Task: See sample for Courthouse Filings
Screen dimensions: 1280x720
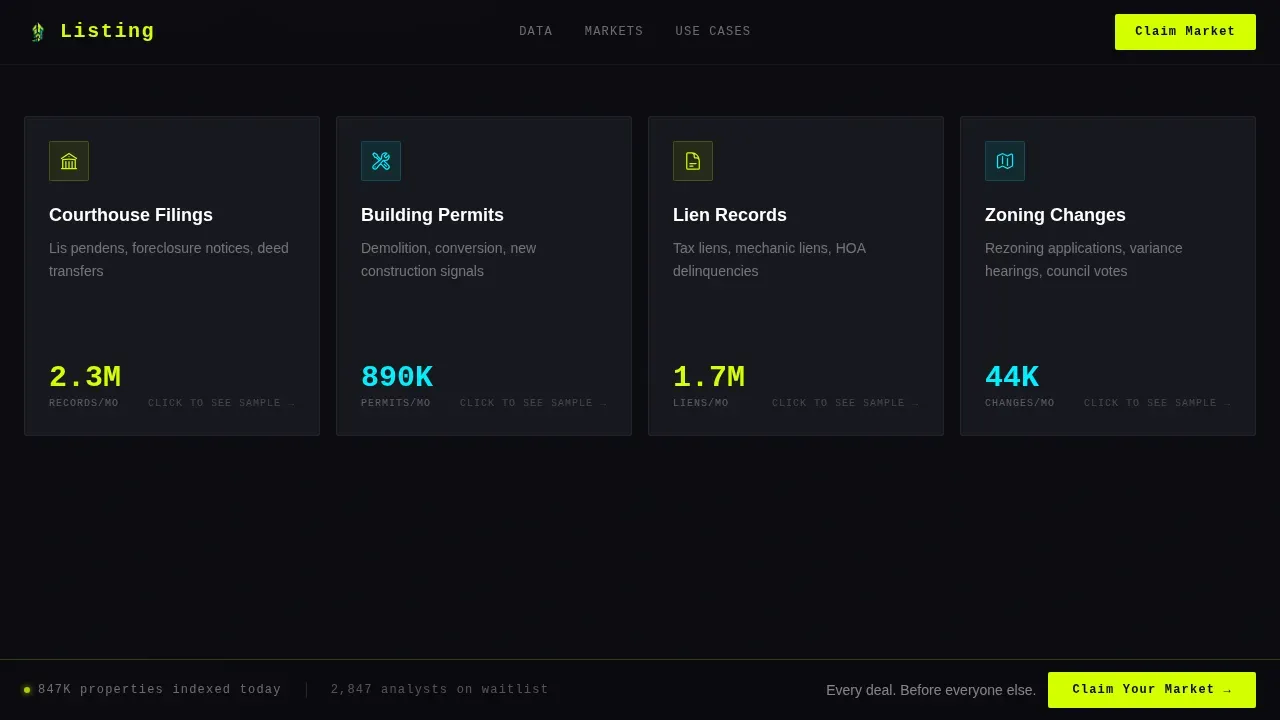Action: [x=222, y=404]
